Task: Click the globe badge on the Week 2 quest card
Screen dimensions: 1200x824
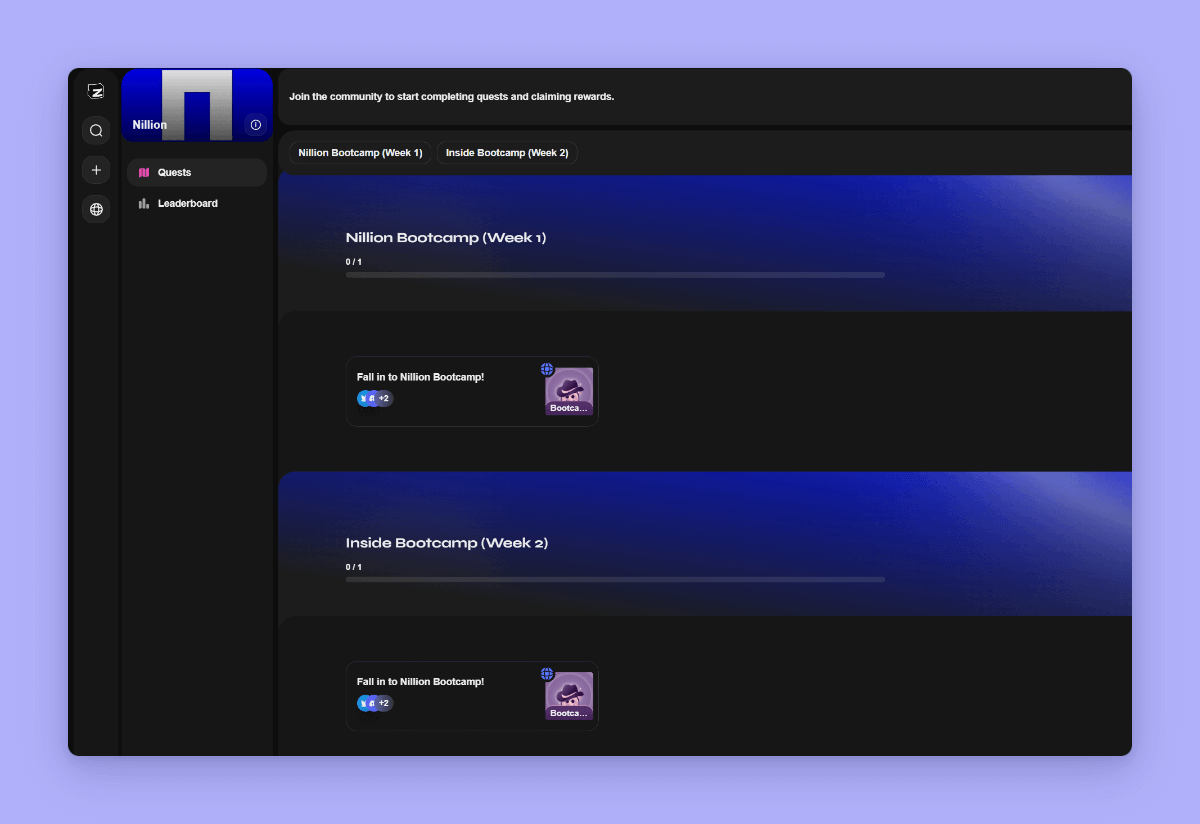Action: [x=547, y=674]
